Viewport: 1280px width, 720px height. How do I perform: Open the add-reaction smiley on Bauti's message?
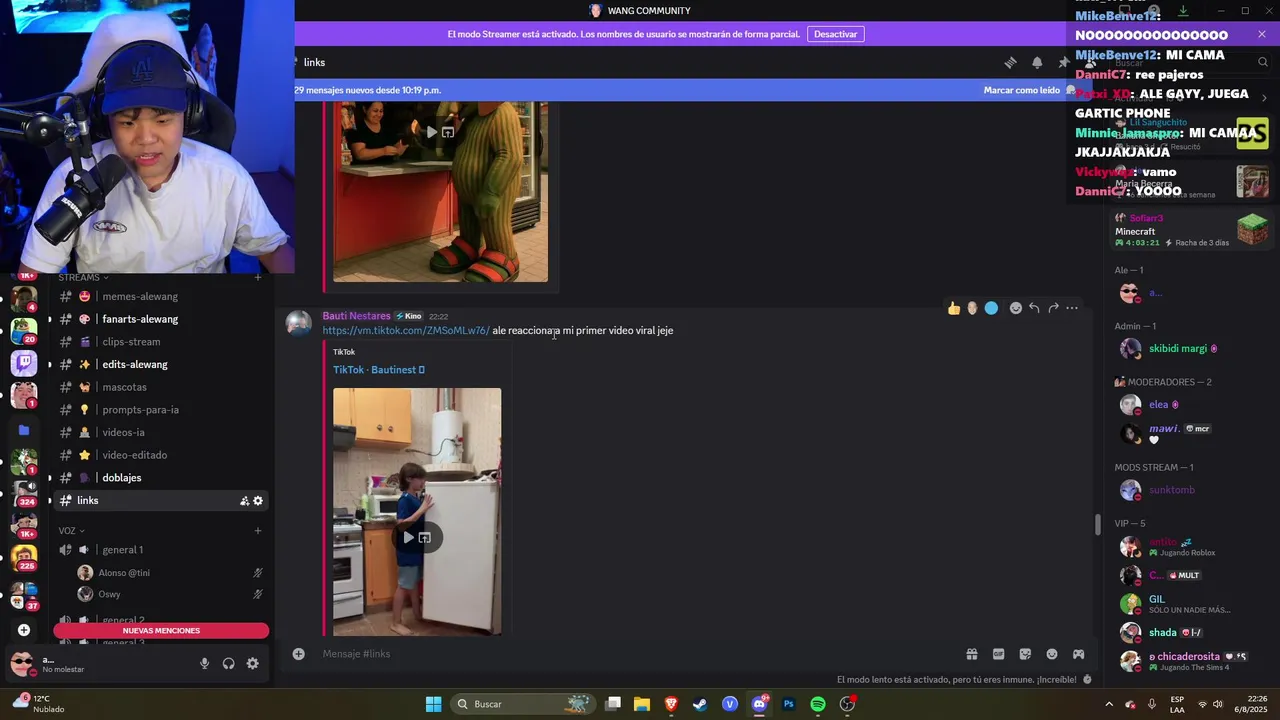1016,308
